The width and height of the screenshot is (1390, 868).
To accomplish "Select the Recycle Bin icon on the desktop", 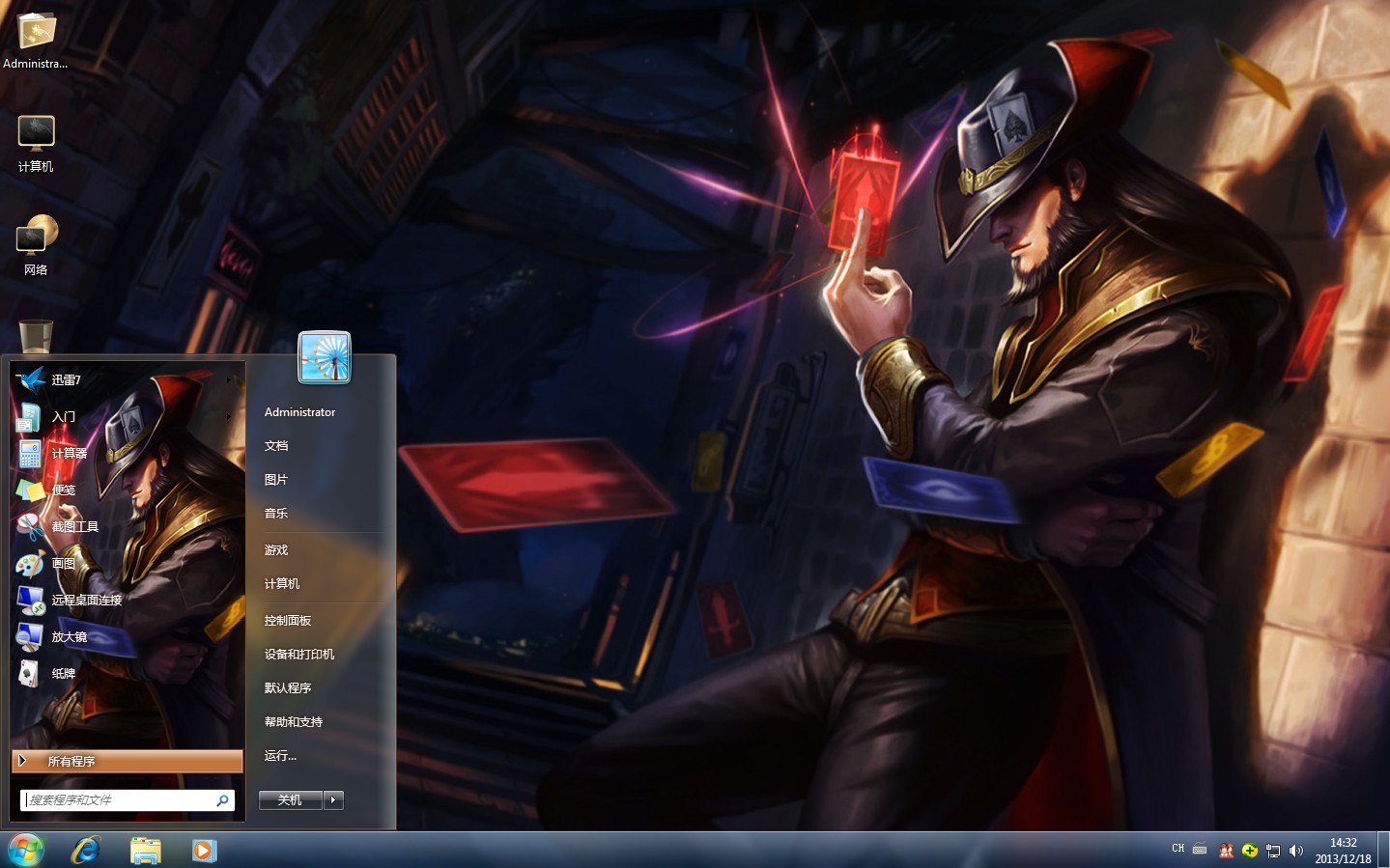I will 36,337.
